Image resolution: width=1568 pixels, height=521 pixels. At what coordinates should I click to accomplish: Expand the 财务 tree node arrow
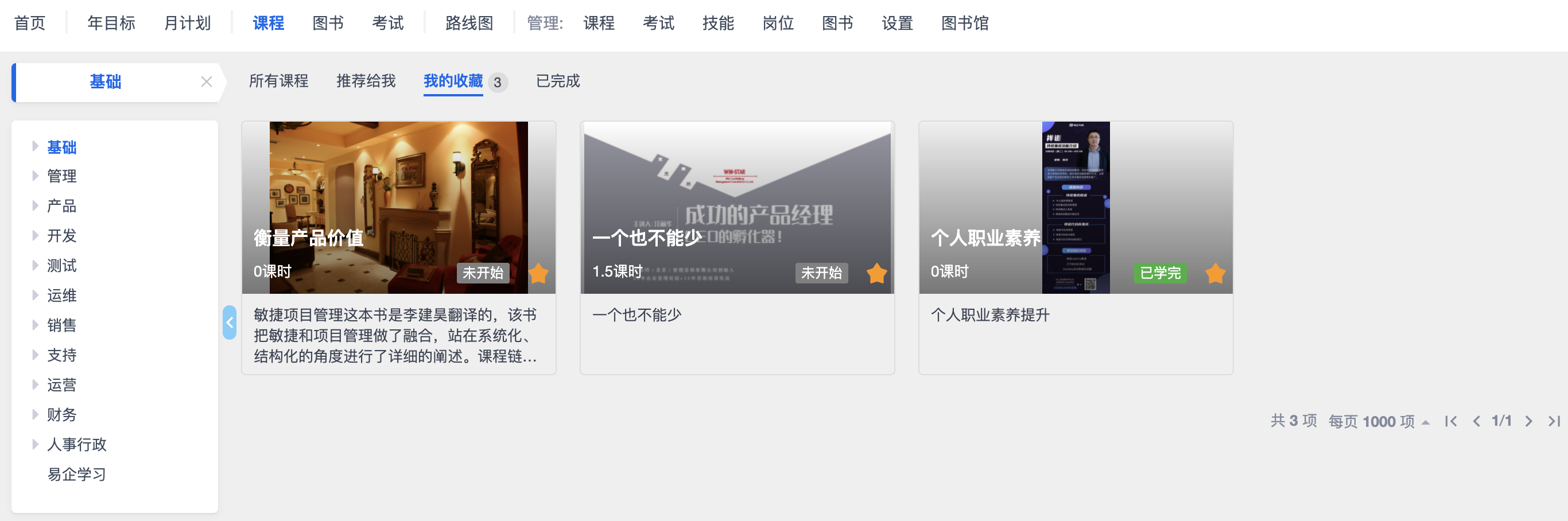[36, 414]
